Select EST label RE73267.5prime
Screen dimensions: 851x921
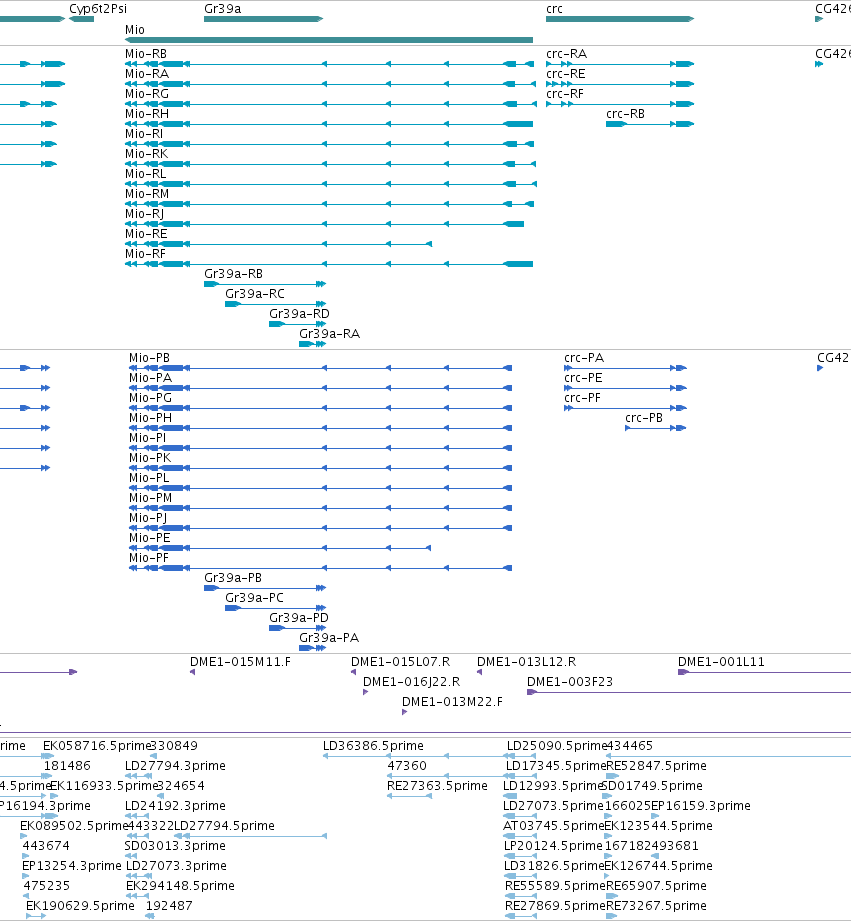click(656, 906)
